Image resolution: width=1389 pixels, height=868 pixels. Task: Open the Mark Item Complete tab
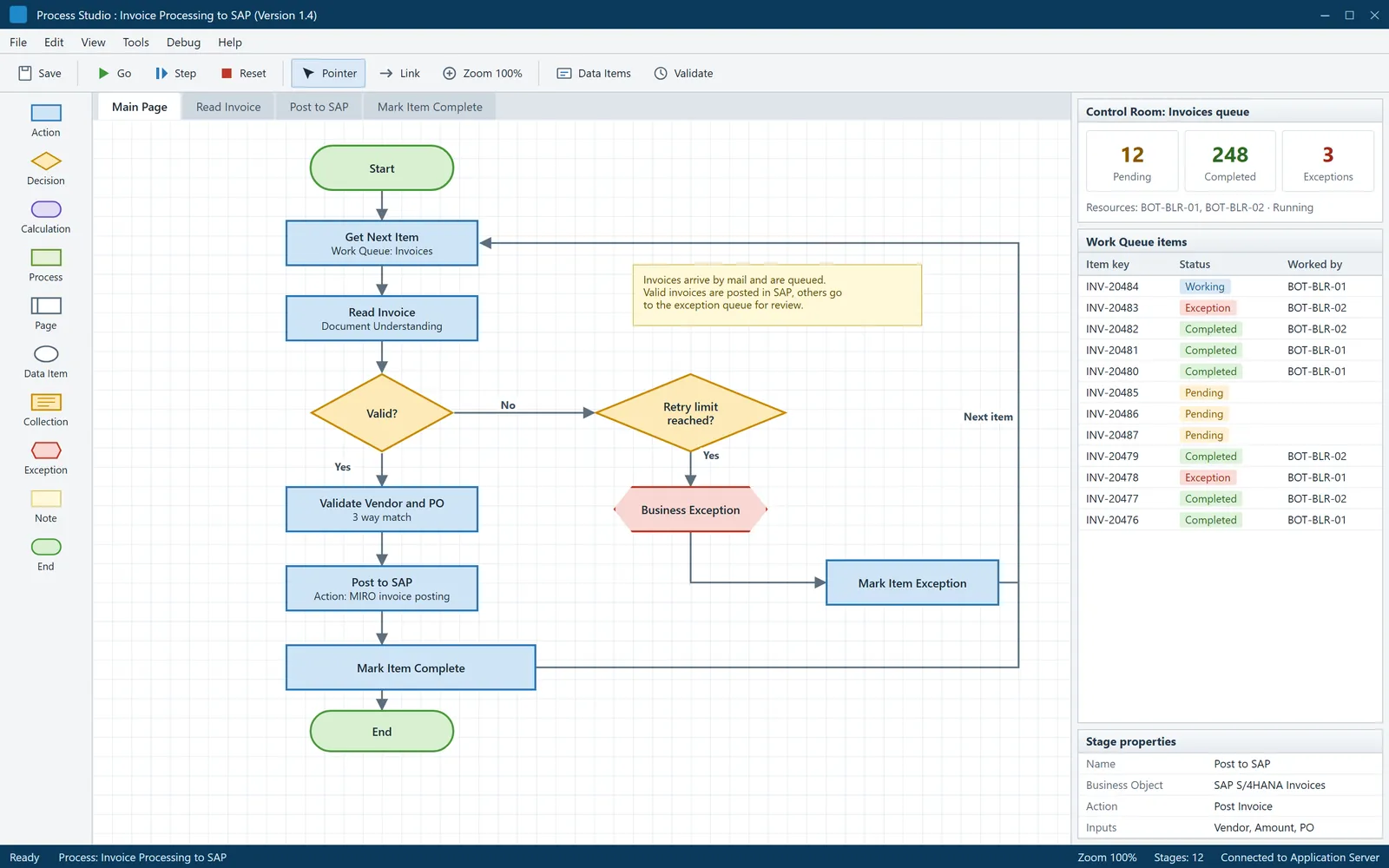tap(430, 107)
